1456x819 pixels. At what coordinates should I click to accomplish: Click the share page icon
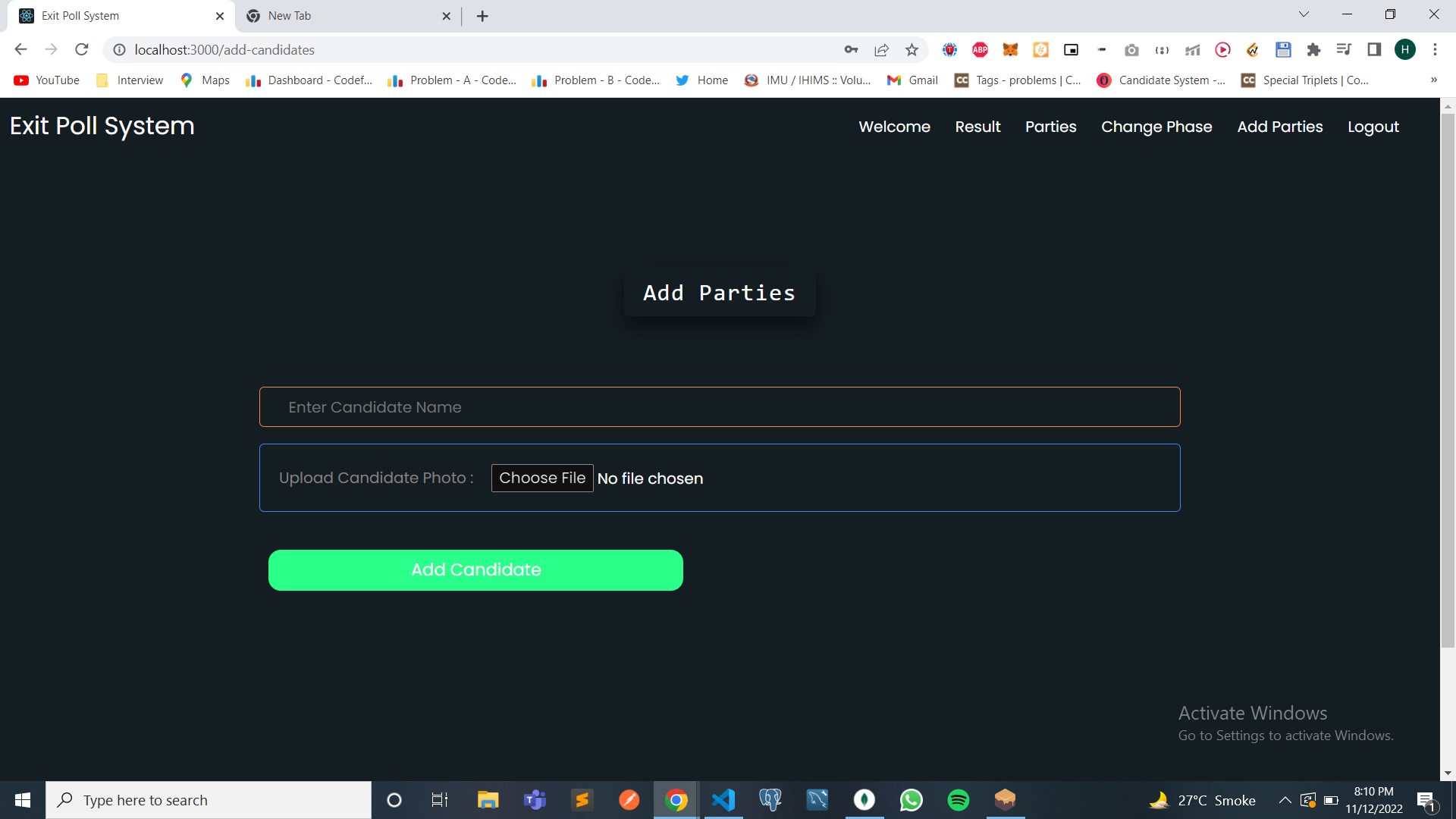point(881,50)
